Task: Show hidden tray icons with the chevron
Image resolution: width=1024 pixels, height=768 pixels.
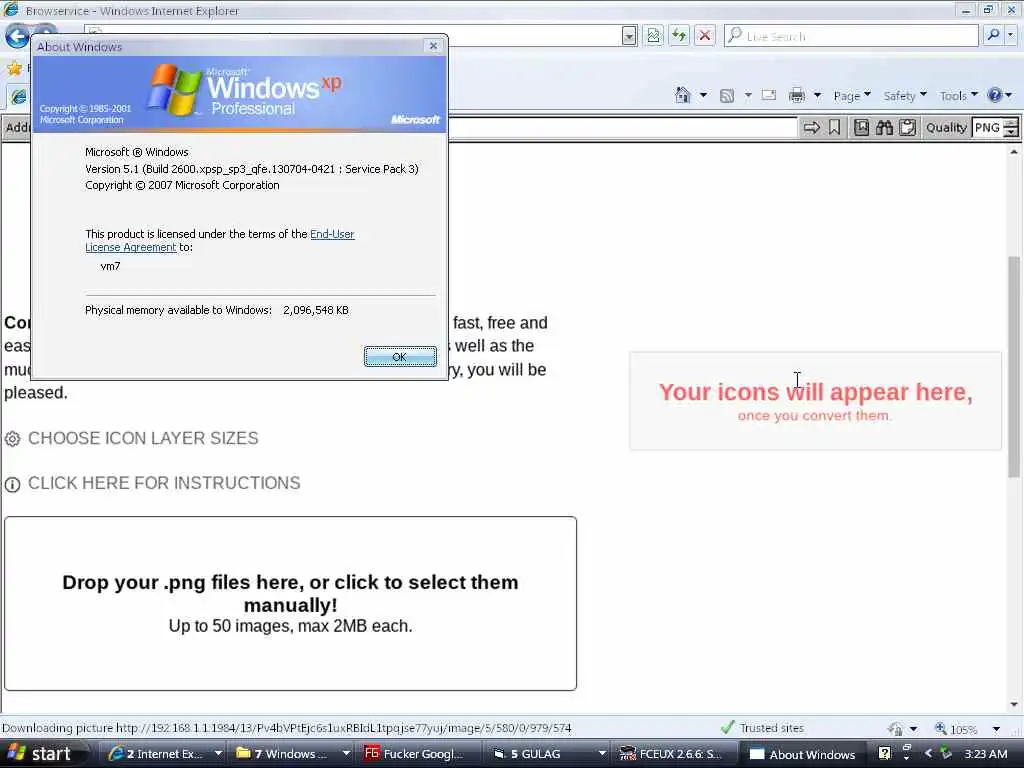Action: coord(928,753)
